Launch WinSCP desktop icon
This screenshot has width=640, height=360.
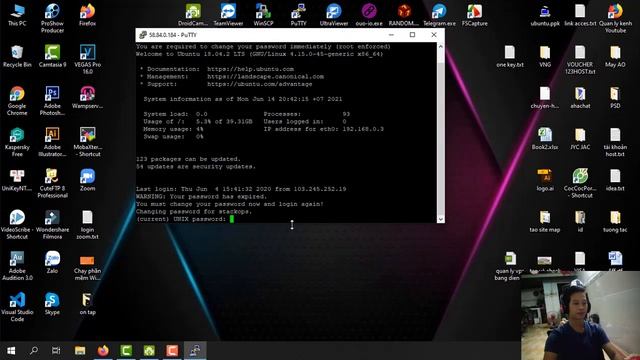(263, 15)
